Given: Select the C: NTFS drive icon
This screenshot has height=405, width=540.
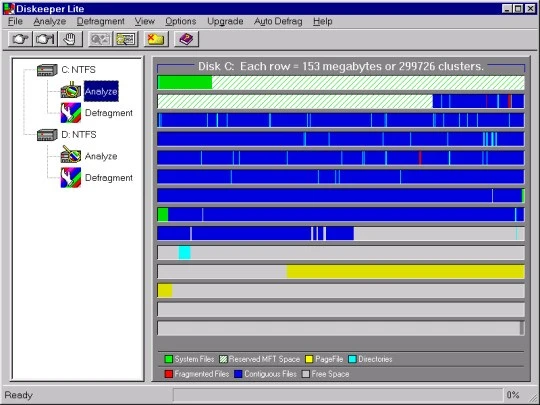Looking at the screenshot, I should point(47,70).
